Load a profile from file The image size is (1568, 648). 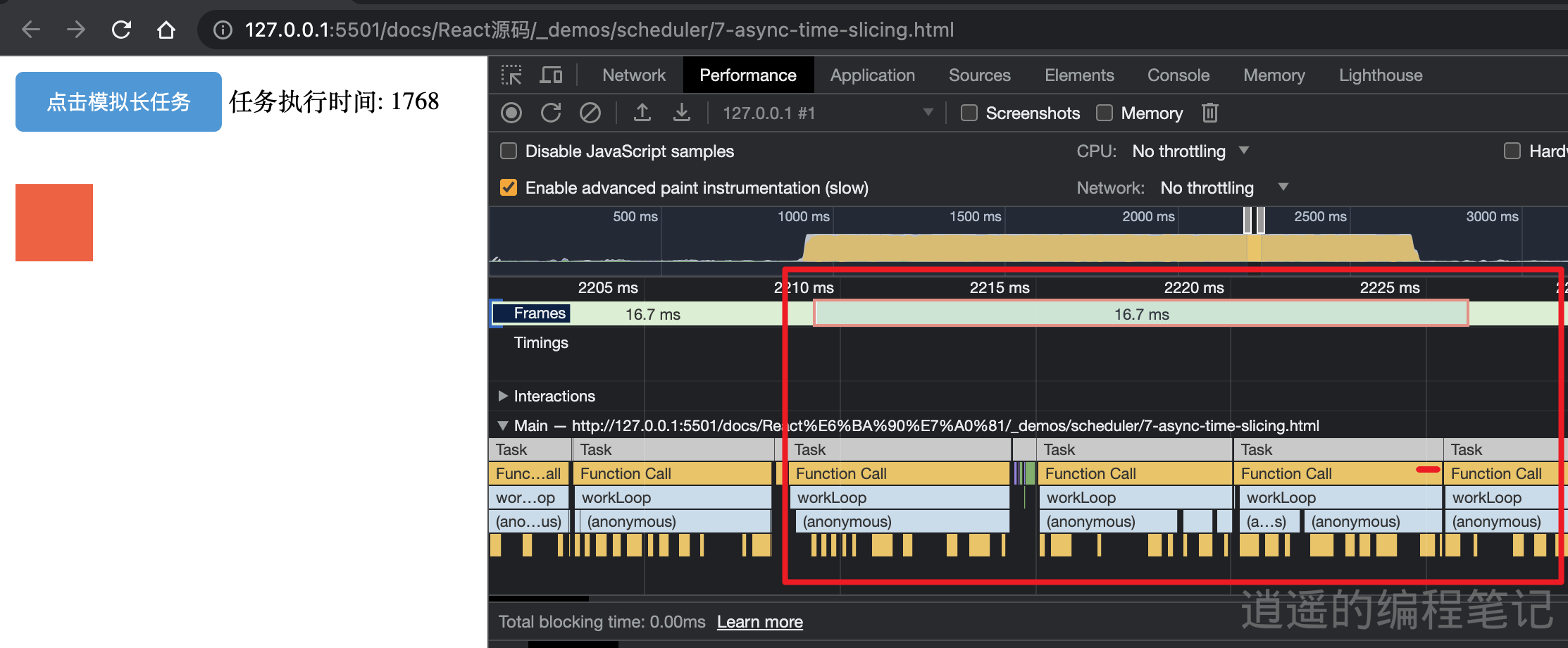coord(642,113)
